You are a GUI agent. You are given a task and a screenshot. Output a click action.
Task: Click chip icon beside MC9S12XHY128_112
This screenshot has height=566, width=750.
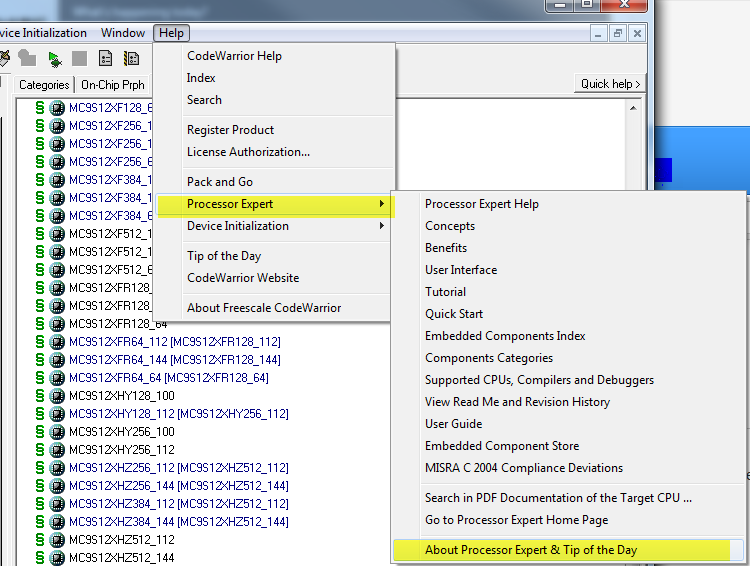pyautogui.click(x=57, y=414)
